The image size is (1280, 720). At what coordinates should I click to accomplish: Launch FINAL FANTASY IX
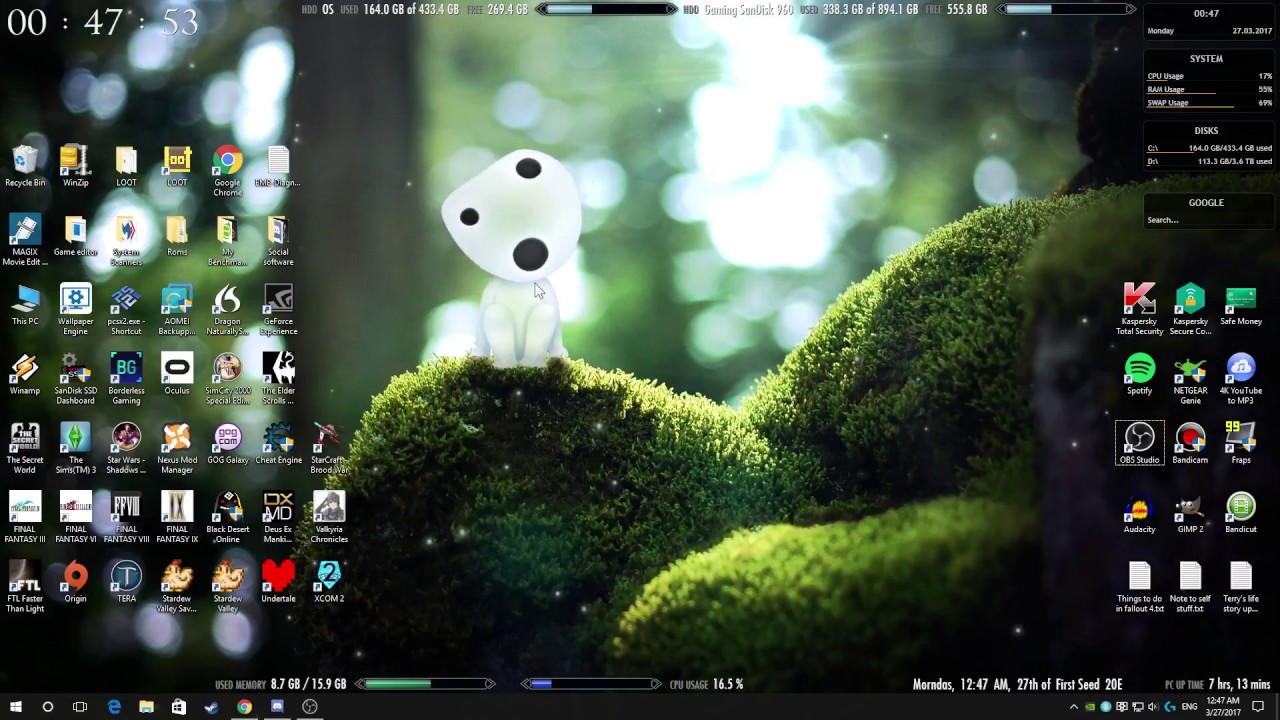[177, 518]
